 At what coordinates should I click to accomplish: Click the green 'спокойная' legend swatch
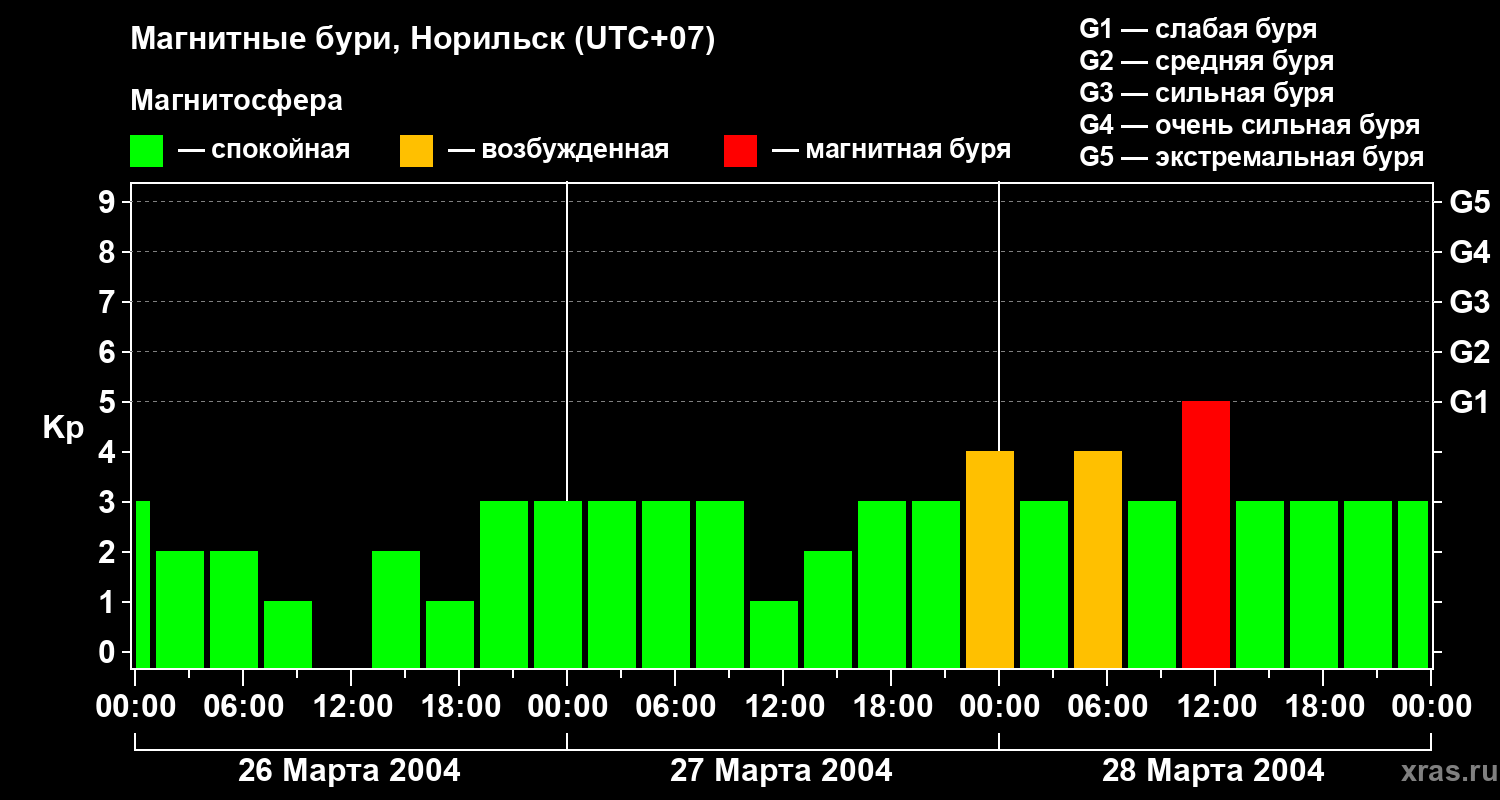click(146, 151)
